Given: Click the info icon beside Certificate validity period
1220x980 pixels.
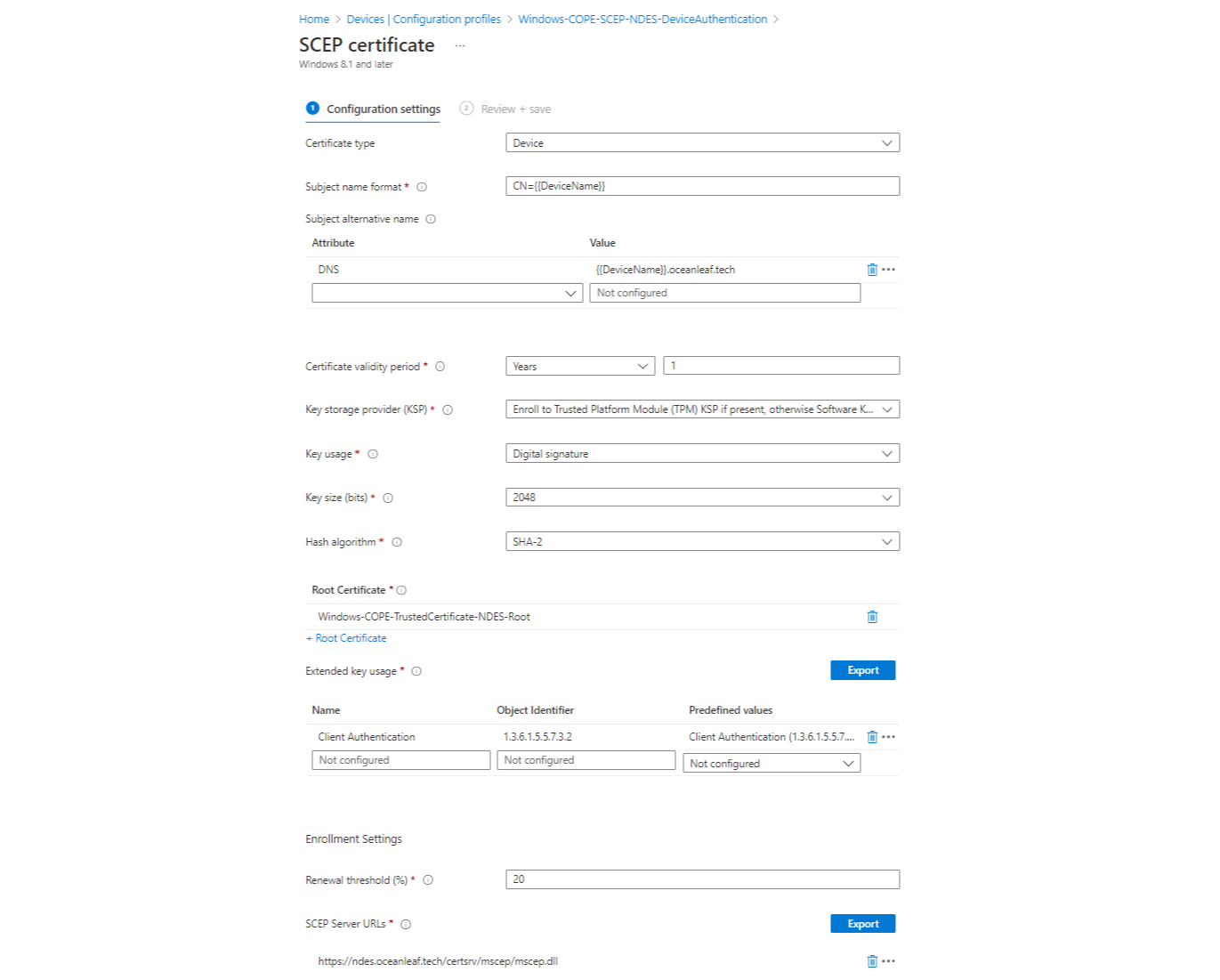Looking at the screenshot, I should 440,366.
